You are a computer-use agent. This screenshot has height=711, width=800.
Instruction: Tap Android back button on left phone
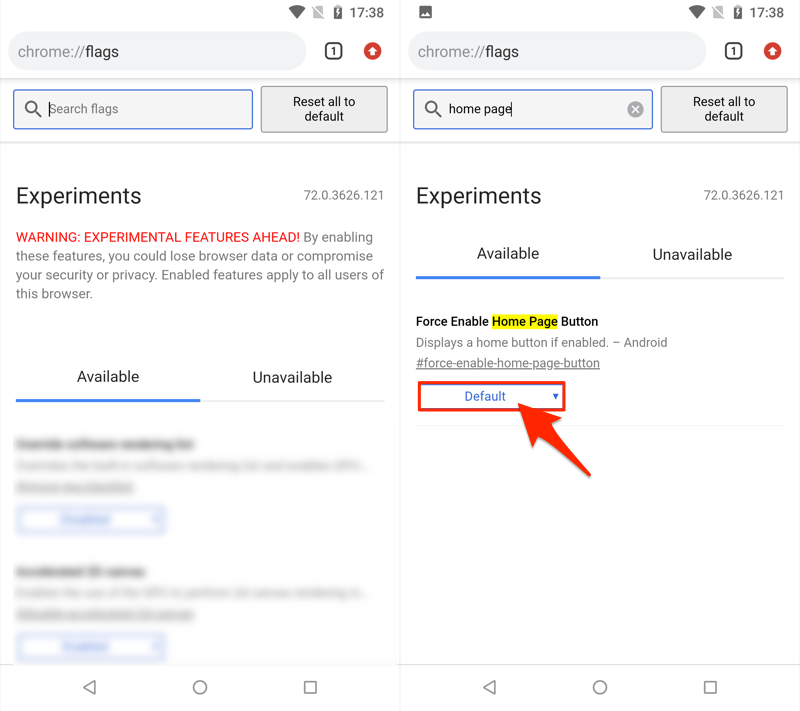(90, 687)
